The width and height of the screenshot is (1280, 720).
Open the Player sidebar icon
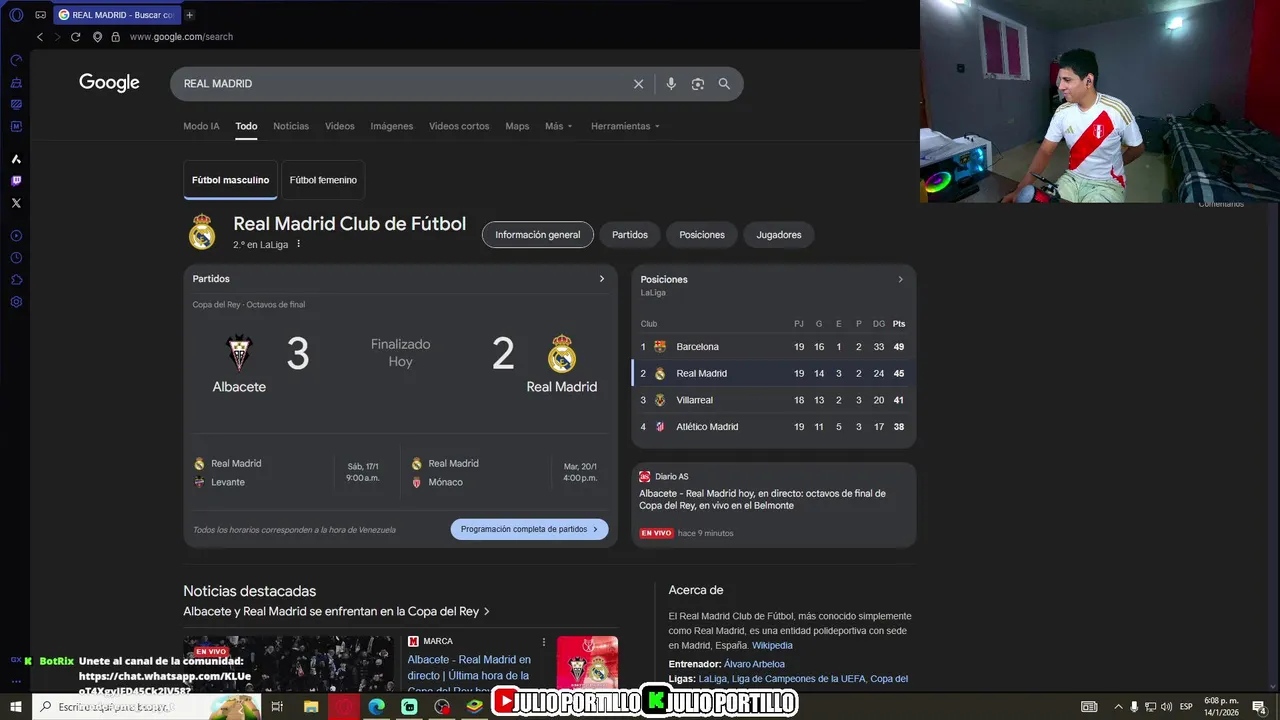coord(16,236)
